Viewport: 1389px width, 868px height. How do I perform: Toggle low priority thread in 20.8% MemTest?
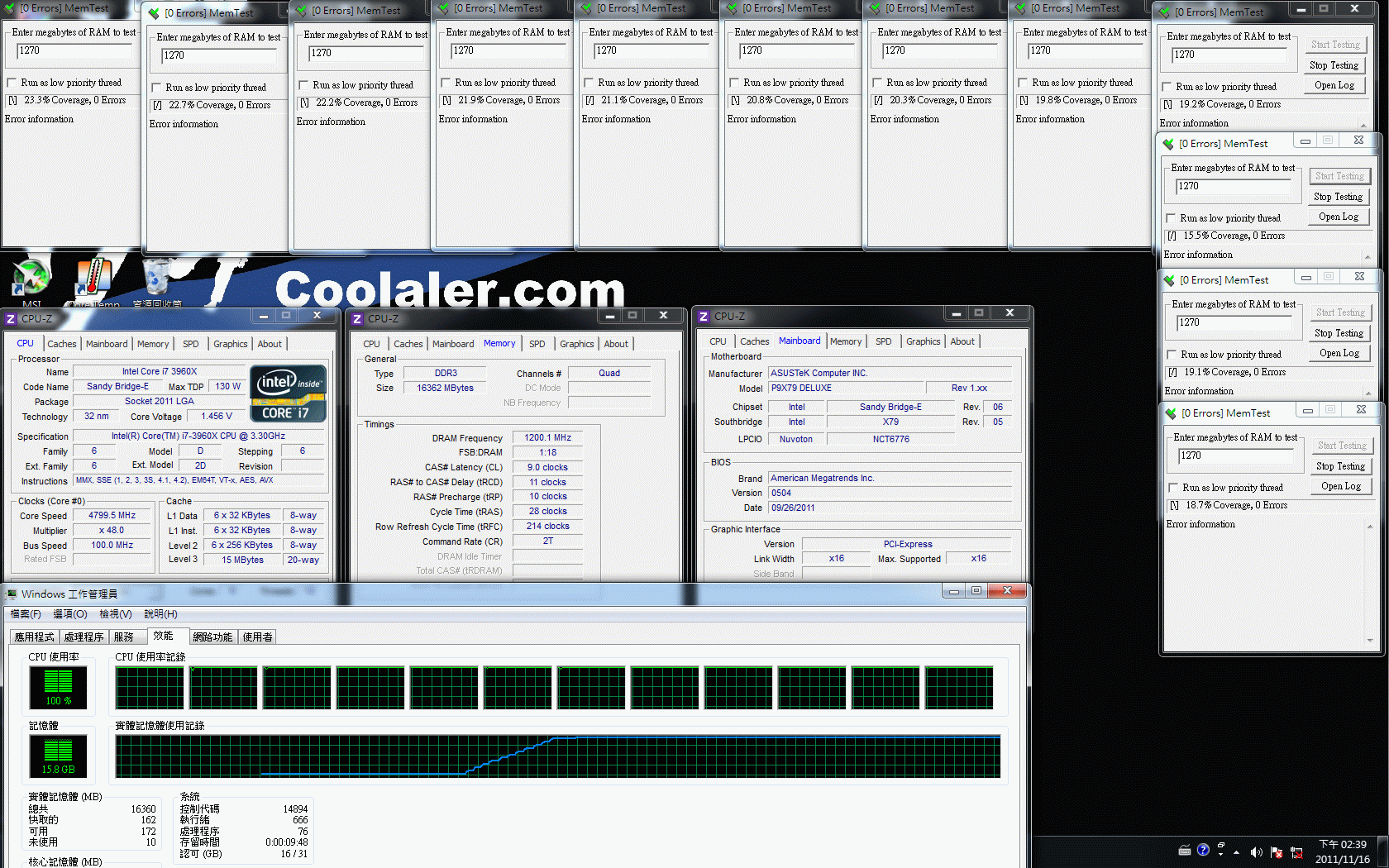coord(734,83)
